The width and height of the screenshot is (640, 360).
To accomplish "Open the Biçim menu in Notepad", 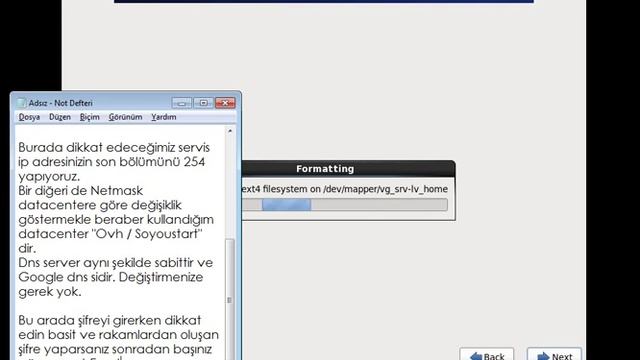I will click(x=89, y=117).
